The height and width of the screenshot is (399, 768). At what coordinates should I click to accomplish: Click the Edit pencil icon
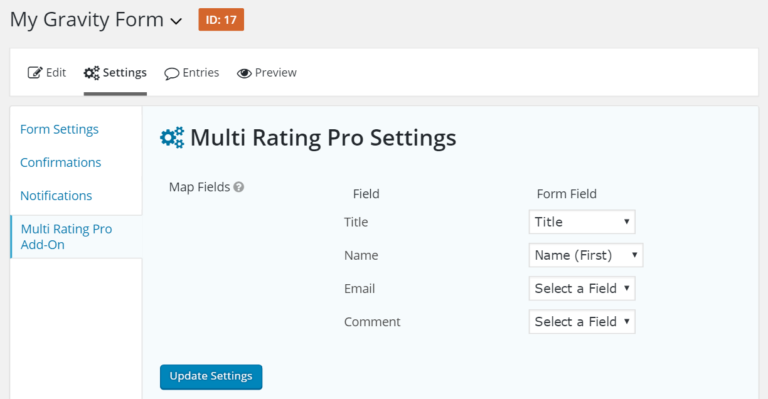[35, 73]
